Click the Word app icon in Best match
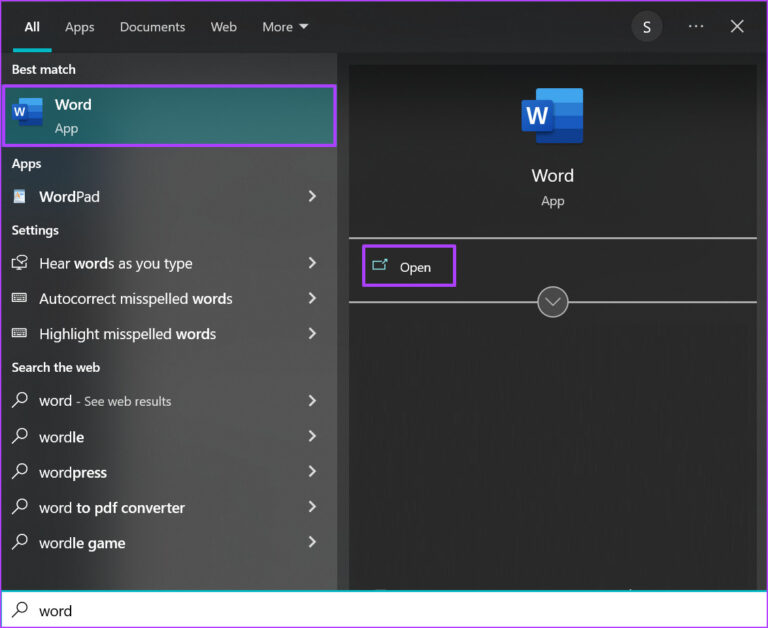The width and height of the screenshot is (768, 628). (x=28, y=115)
